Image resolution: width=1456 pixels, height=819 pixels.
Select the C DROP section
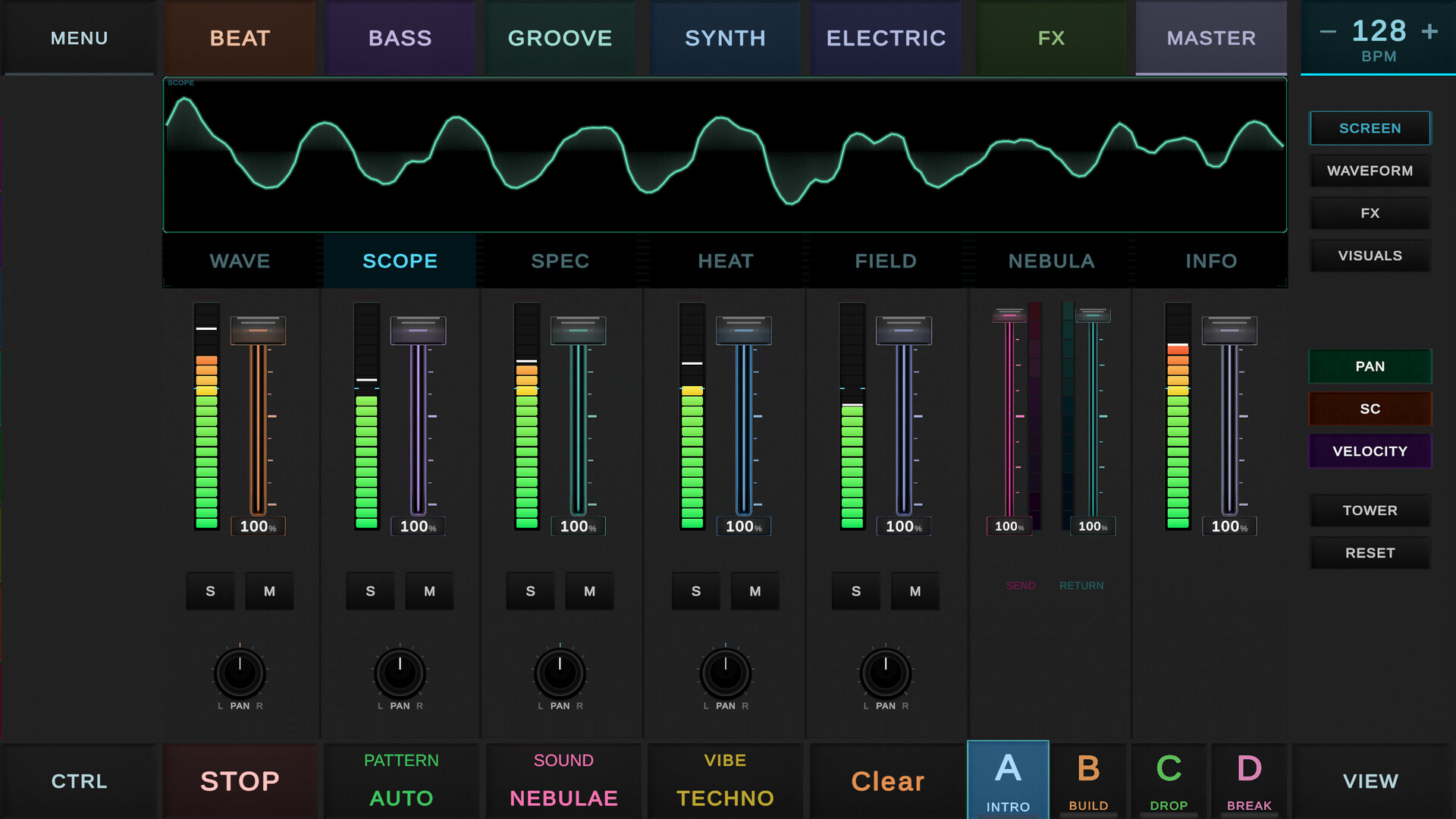click(1169, 781)
